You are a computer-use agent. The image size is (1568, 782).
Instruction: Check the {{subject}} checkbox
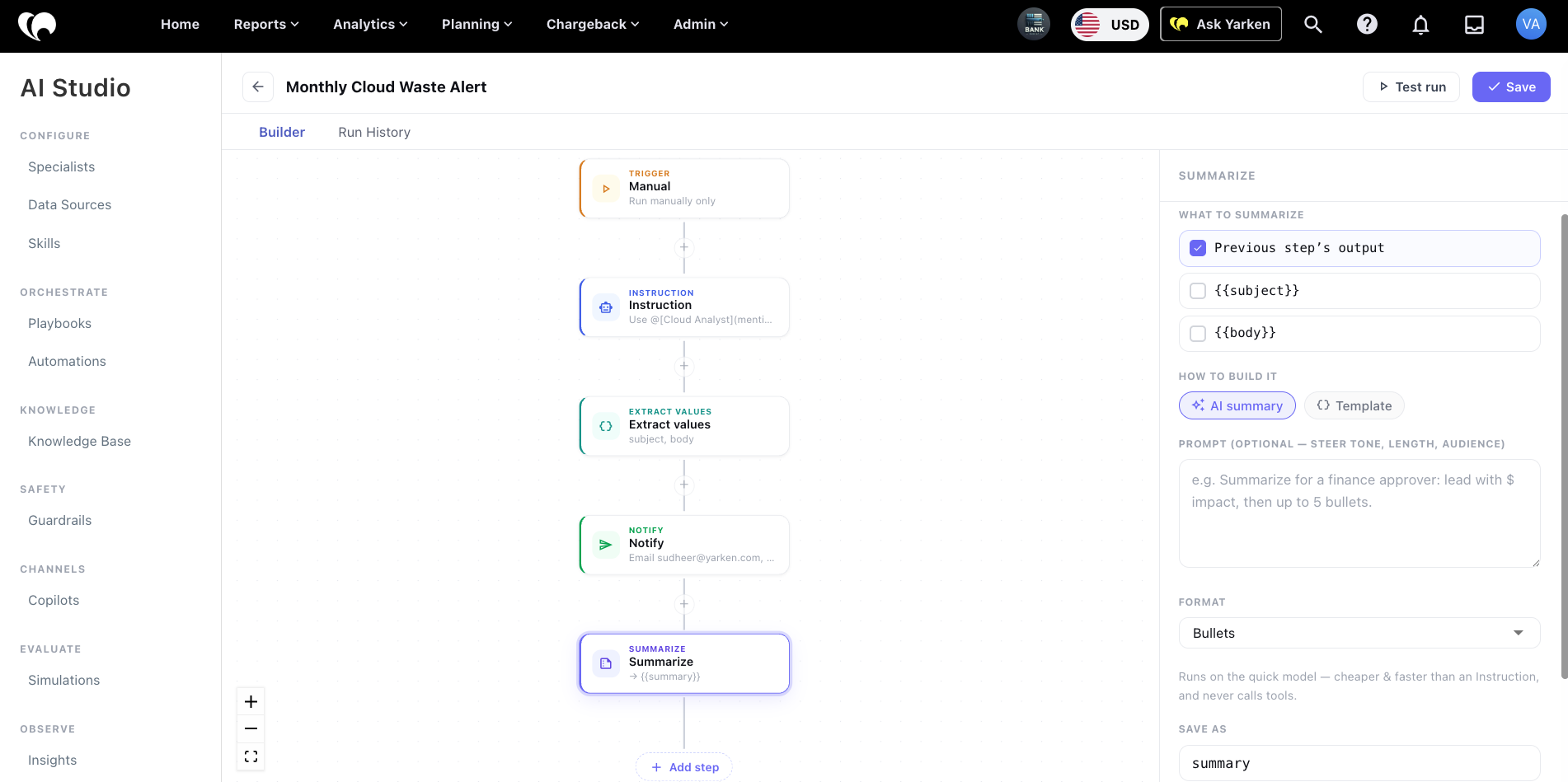click(1198, 291)
